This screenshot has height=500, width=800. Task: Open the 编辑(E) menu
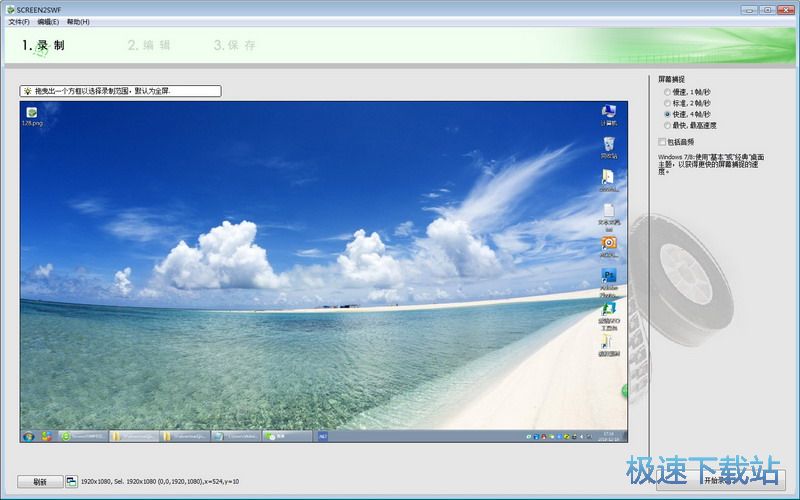click(x=48, y=21)
